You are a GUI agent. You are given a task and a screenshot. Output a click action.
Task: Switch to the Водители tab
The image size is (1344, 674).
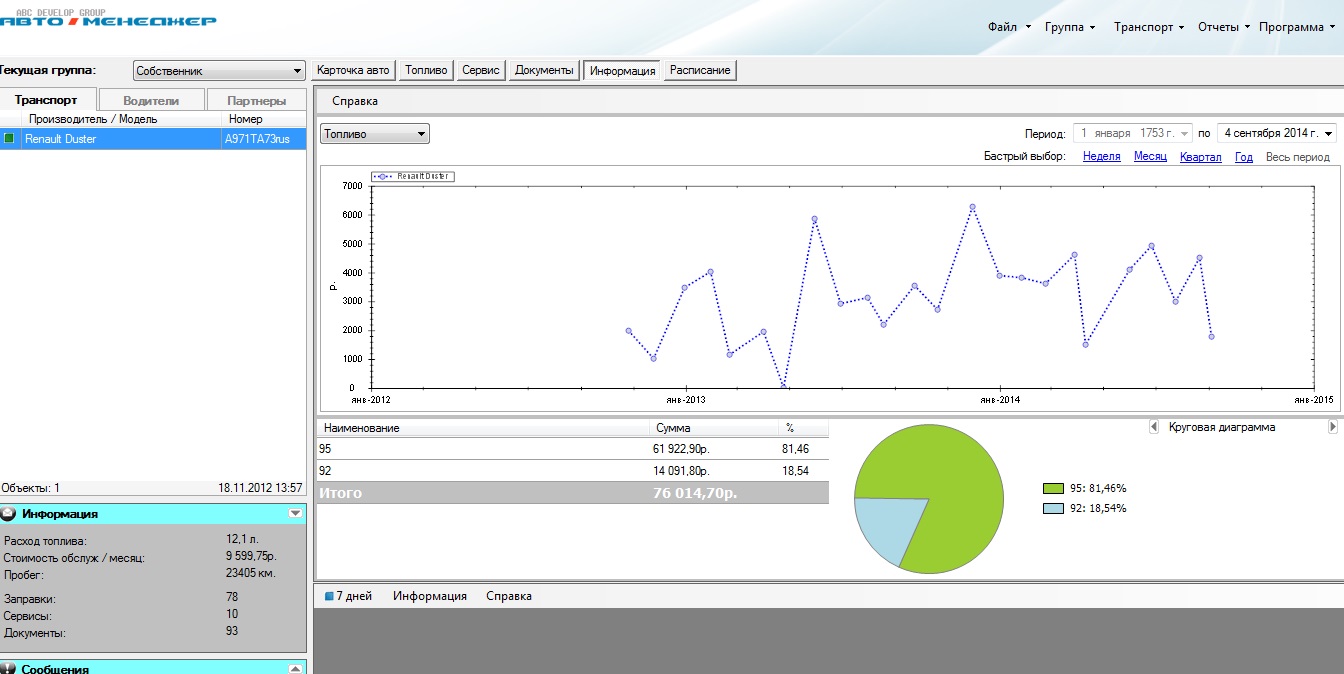pos(151,100)
